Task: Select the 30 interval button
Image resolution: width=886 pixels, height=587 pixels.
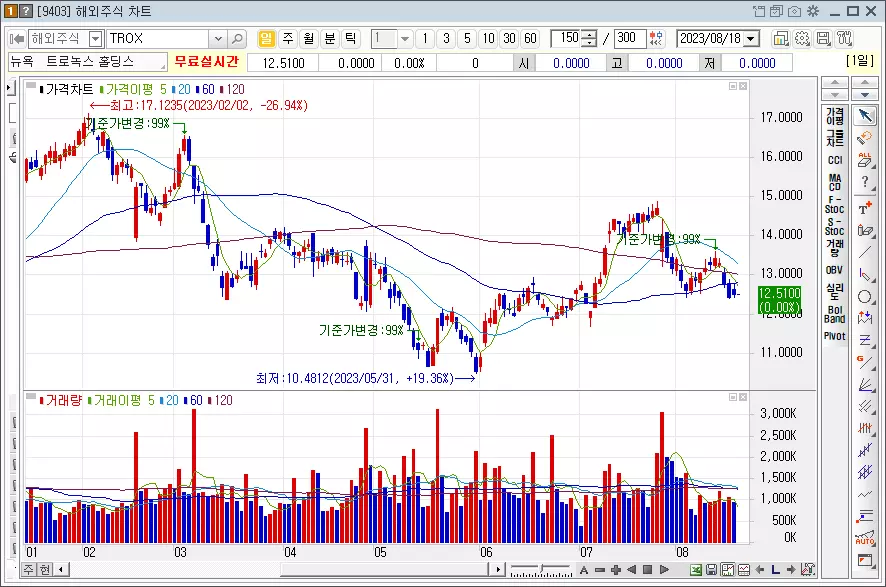Action: pyautogui.click(x=509, y=38)
